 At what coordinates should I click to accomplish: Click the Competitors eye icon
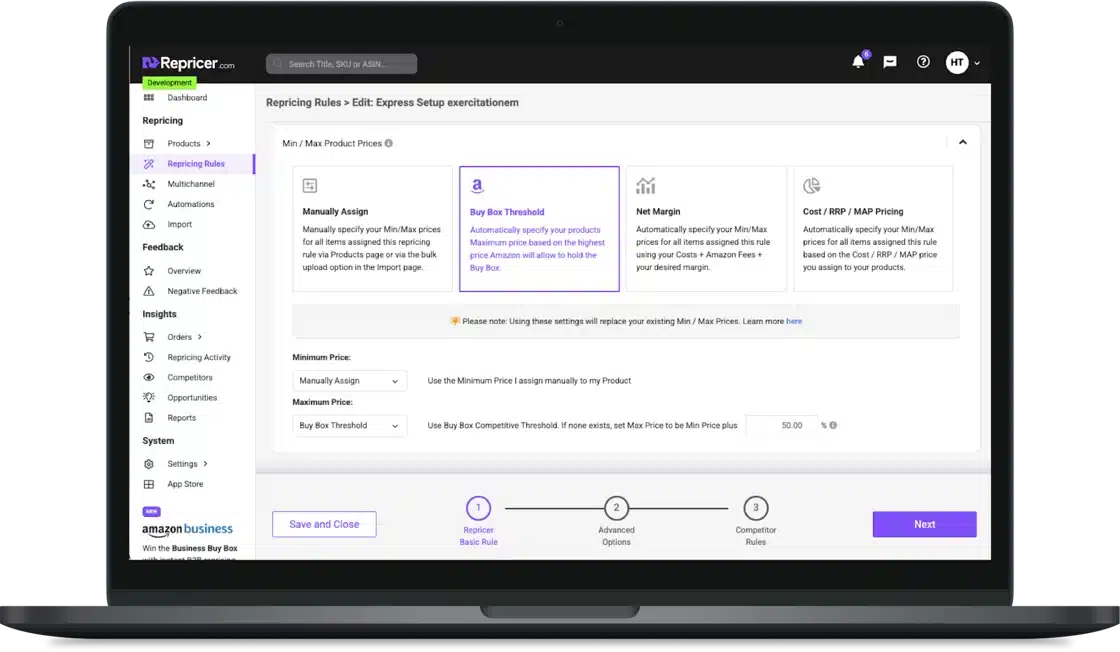(x=149, y=378)
